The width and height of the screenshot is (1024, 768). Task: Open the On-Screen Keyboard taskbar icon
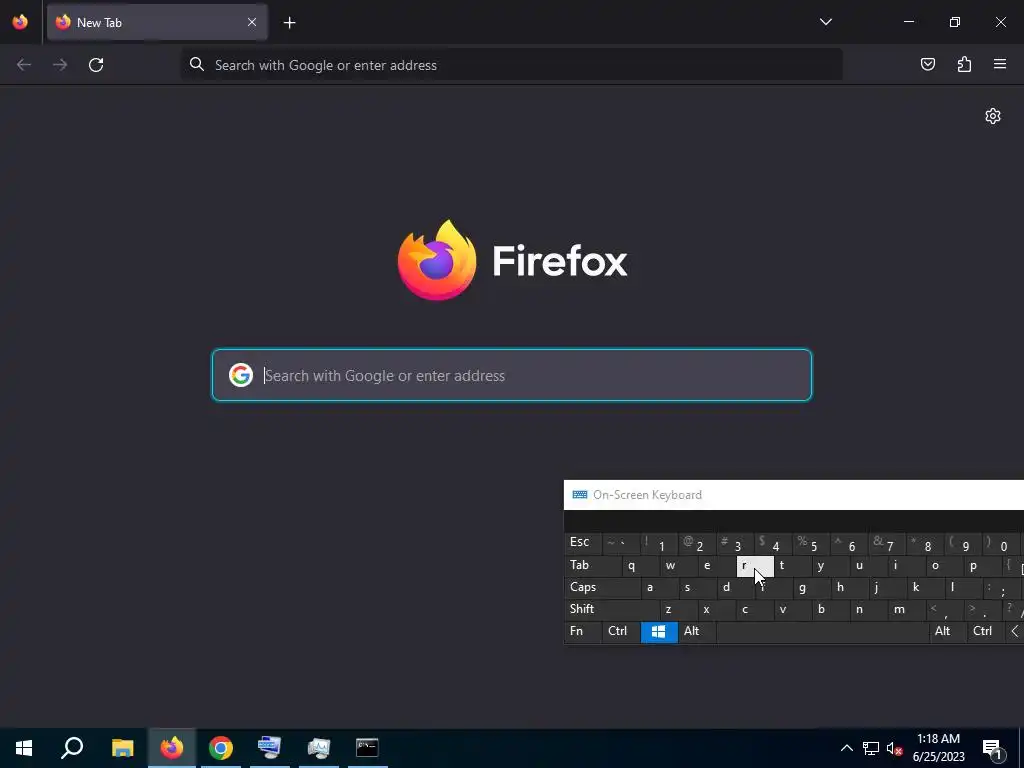click(x=270, y=748)
